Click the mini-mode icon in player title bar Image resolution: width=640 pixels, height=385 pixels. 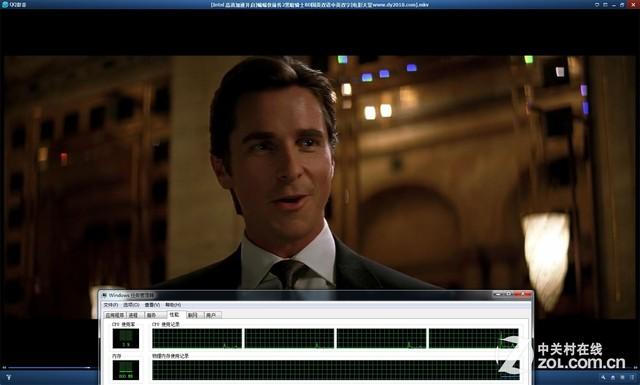(x=605, y=5)
